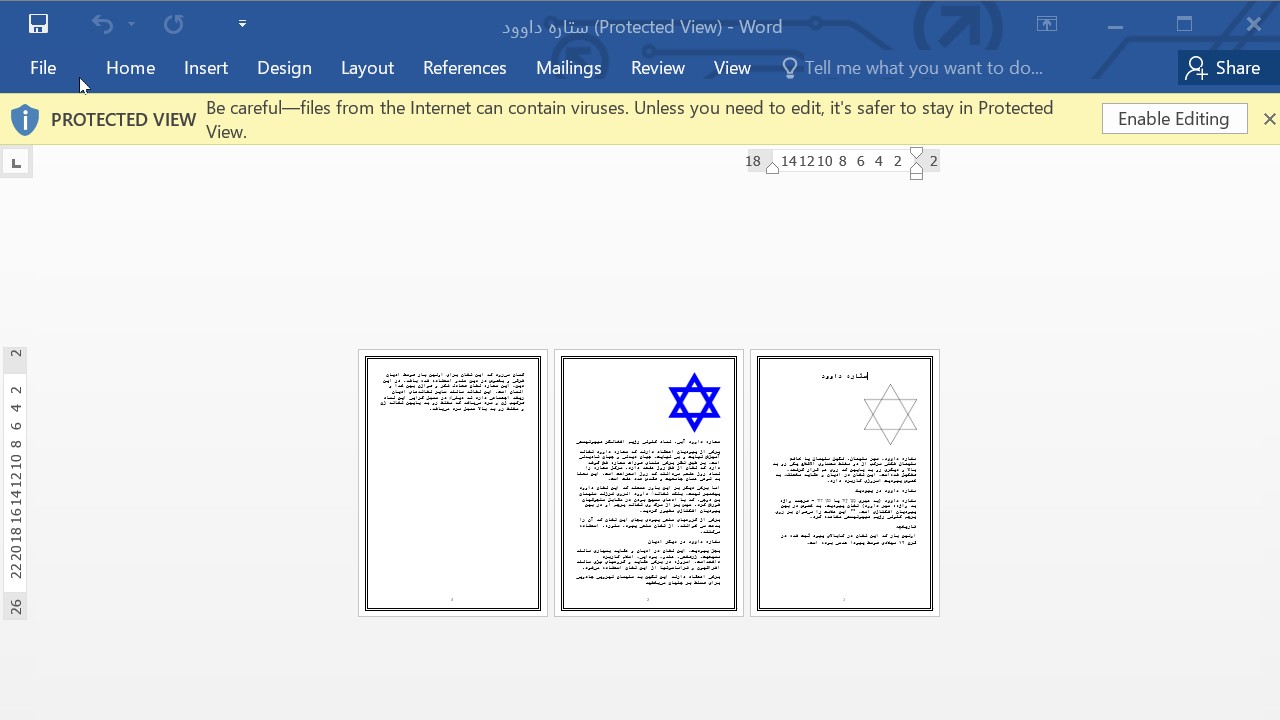This screenshot has height=720, width=1280.
Task: Click Enable Editing button
Action: pos(1174,119)
